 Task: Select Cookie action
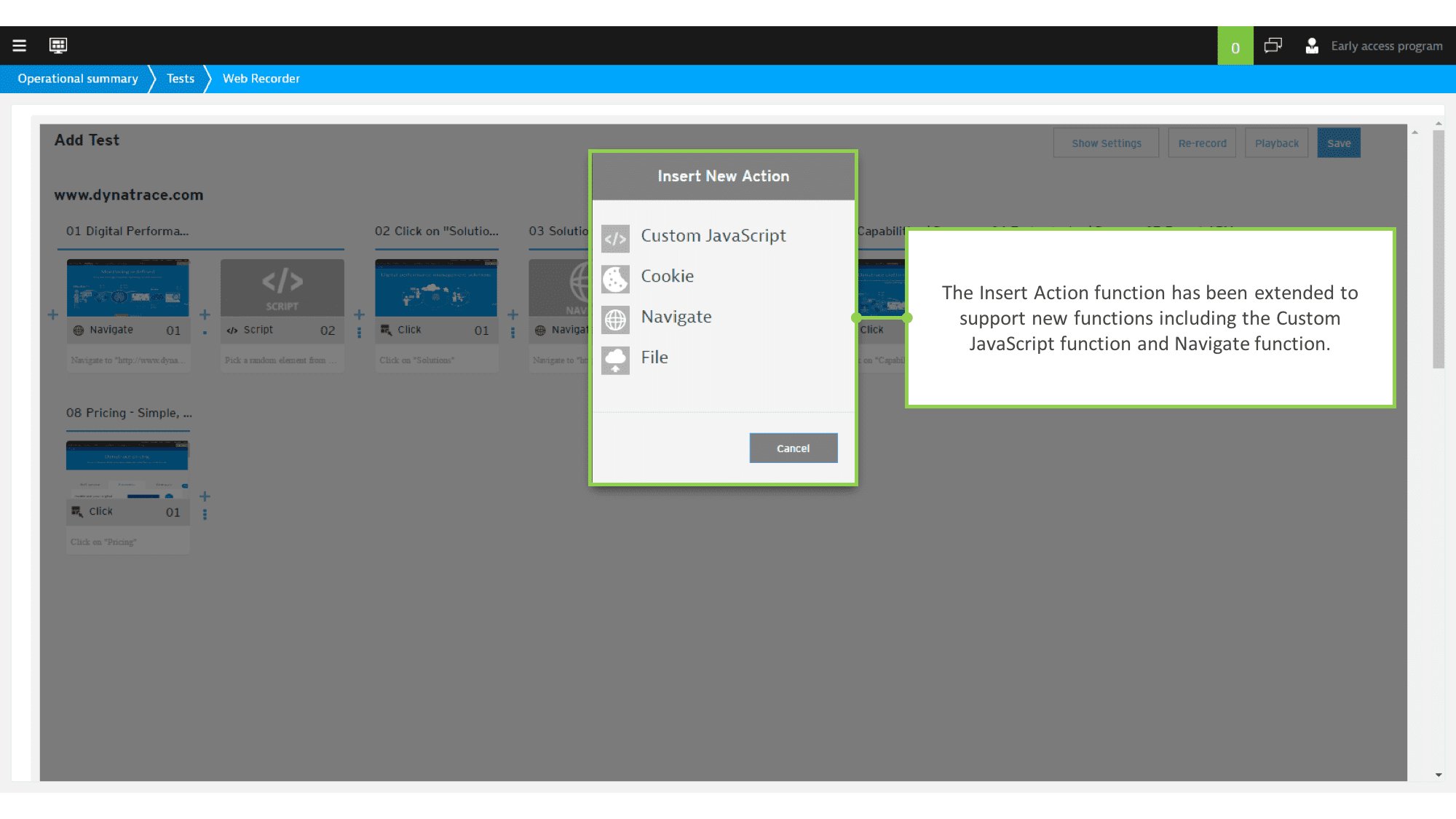(667, 277)
